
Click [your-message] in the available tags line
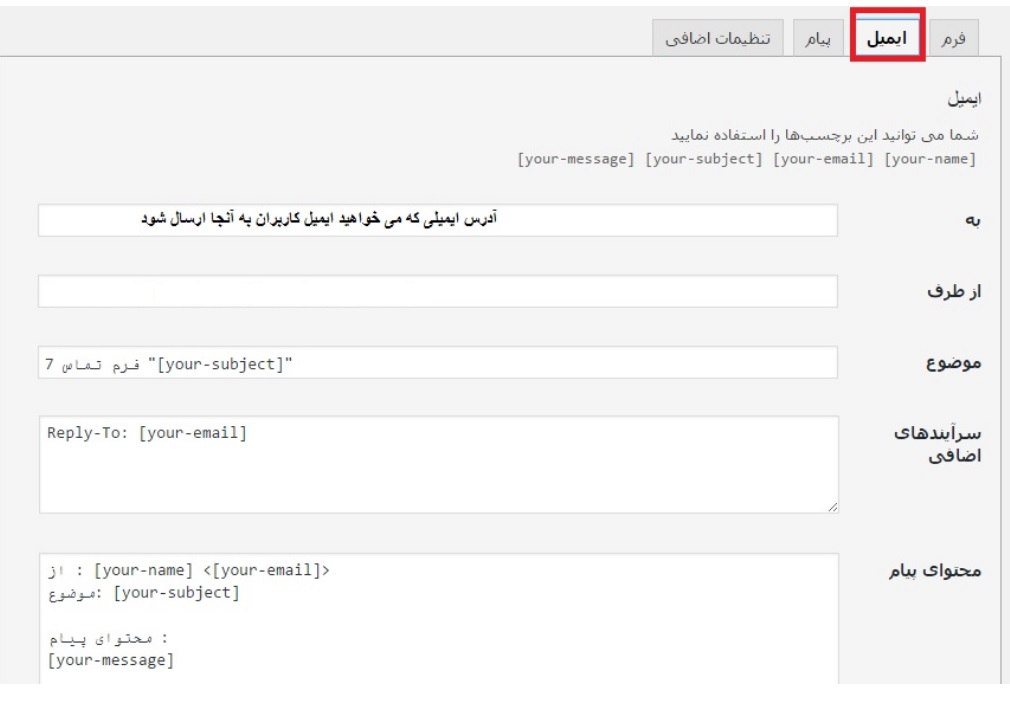(x=575, y=160)
